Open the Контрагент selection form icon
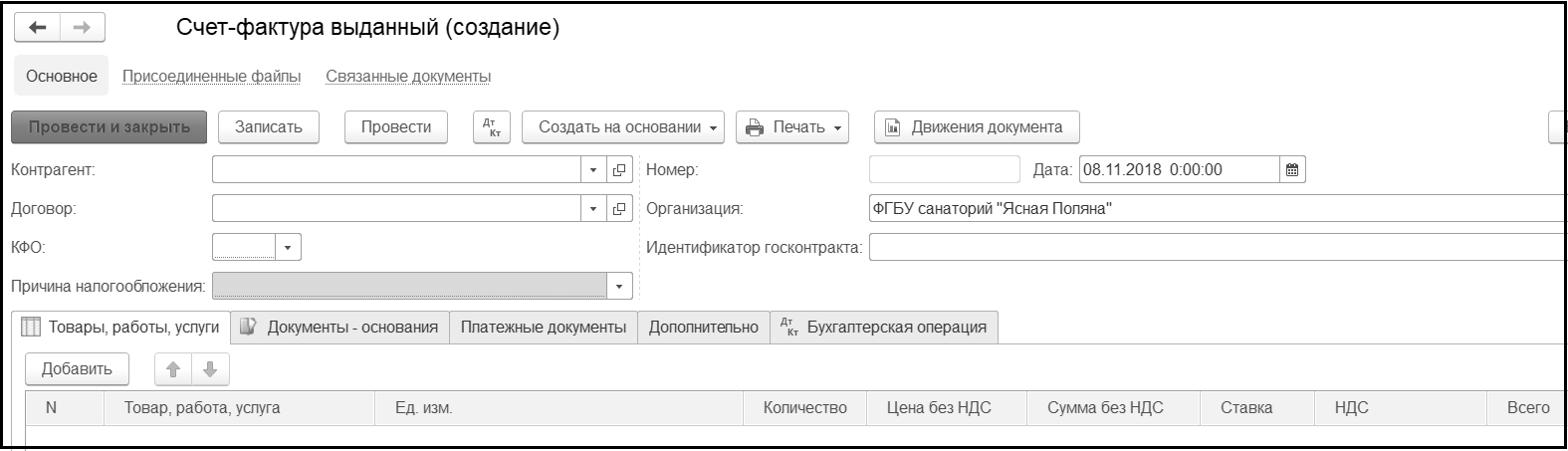Screen dimensions: 1568x451 coord(619,170)
